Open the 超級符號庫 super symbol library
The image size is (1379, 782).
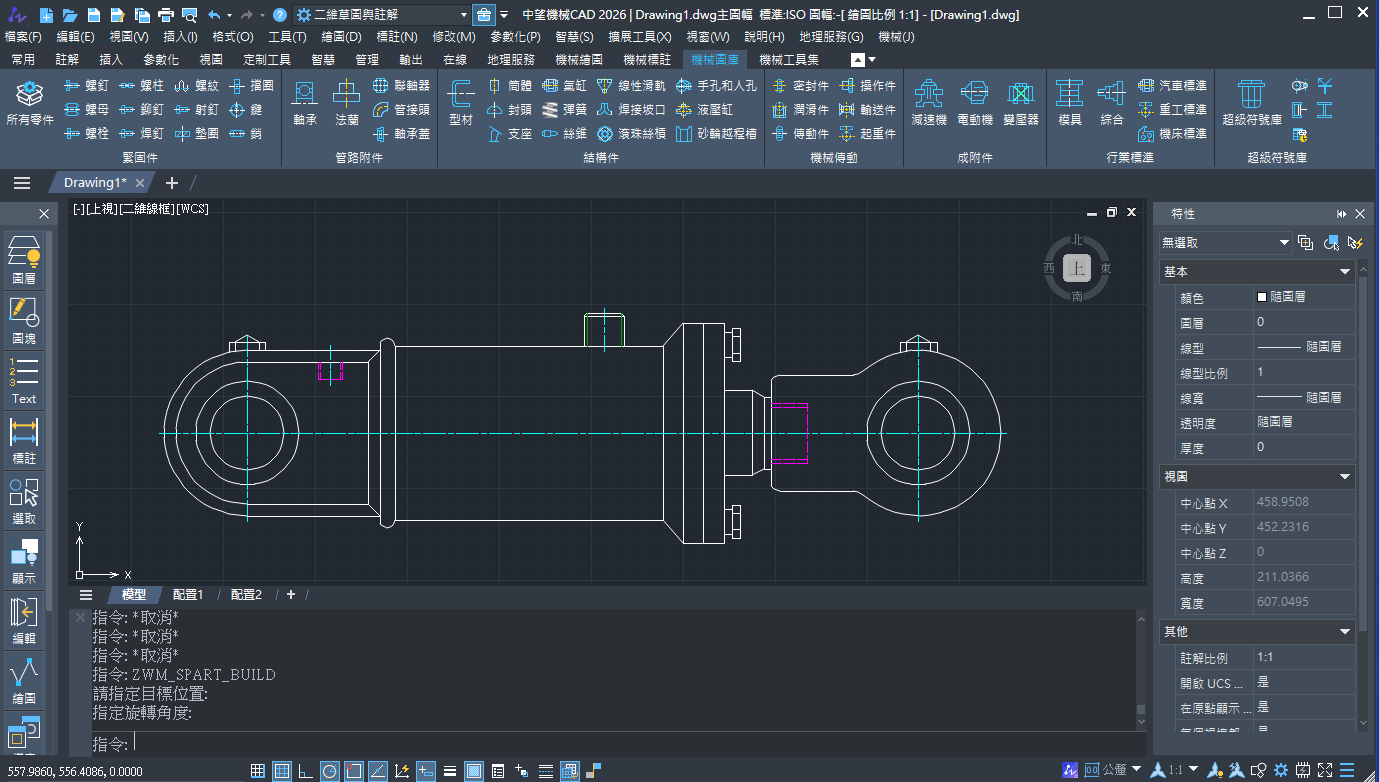coord(1251,104)
